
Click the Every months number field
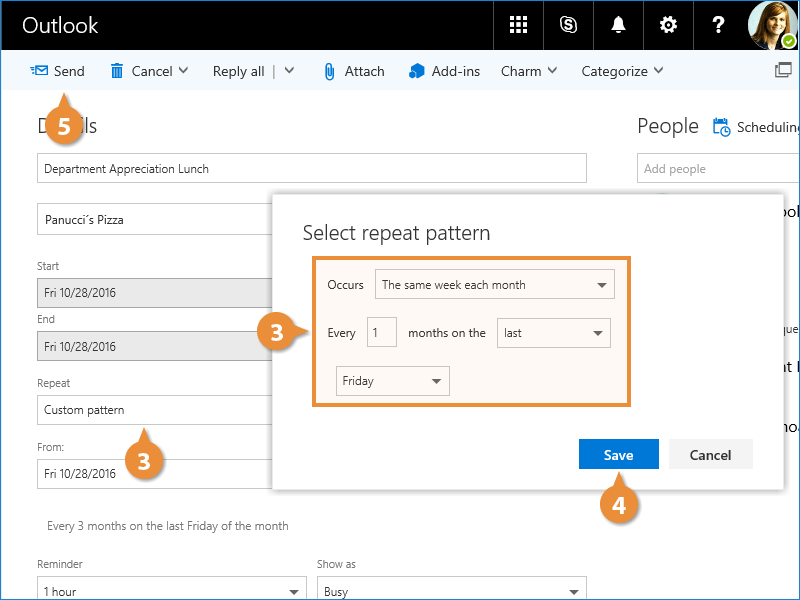[381, 333]
